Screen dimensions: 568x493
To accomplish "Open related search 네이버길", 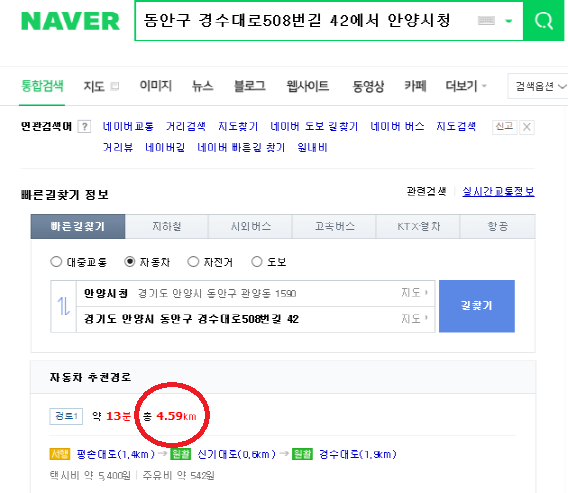I will (x=165, y=147).
